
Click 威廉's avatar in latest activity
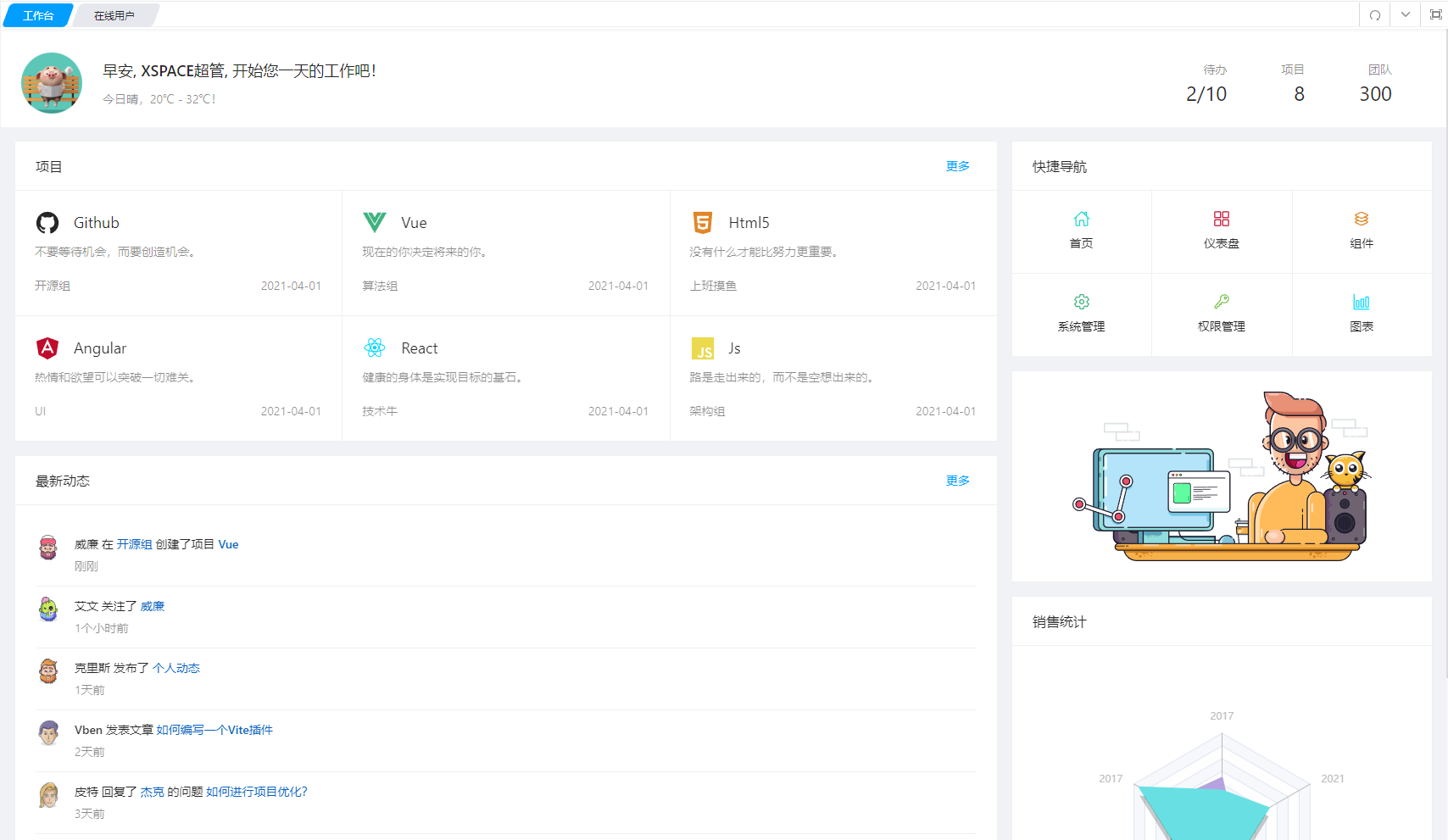[x=48, y=548]
